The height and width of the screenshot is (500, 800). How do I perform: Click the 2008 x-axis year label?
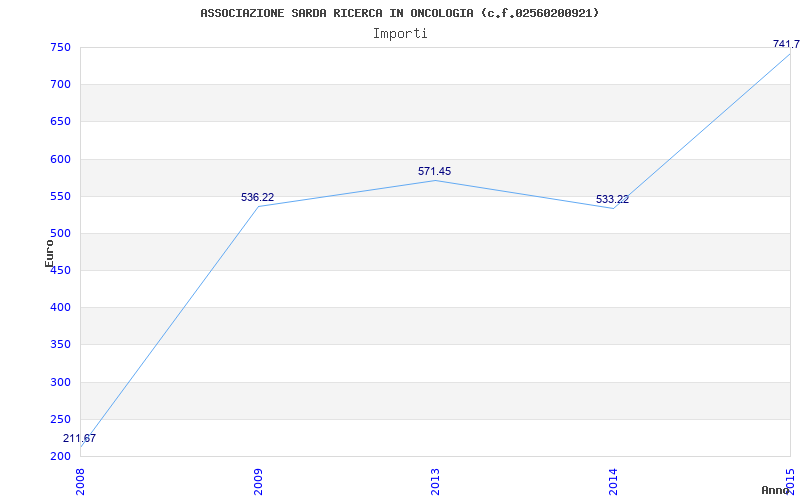click(80, 481)
